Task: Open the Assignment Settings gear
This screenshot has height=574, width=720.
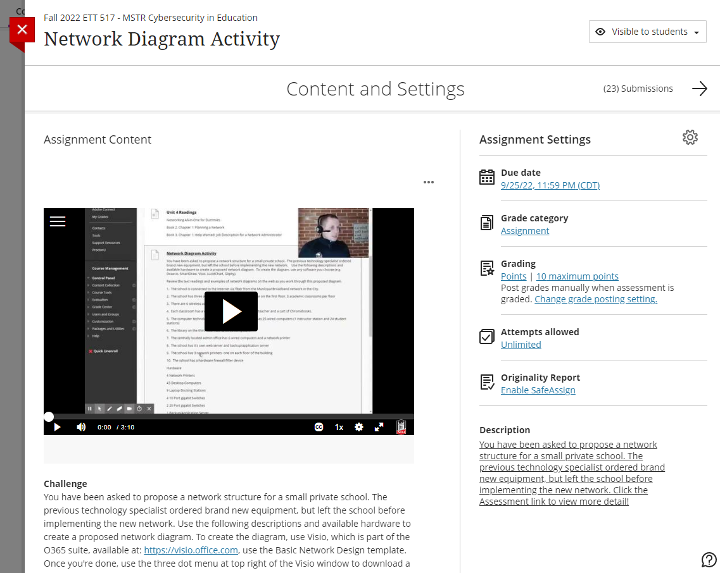Action: (689, 138)
